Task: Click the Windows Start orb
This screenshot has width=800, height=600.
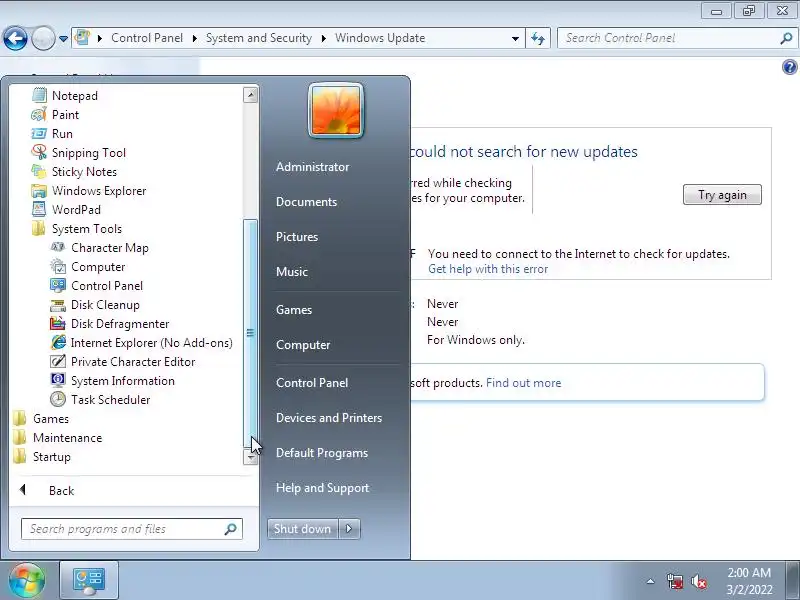Action: click(x=27, y=581)
